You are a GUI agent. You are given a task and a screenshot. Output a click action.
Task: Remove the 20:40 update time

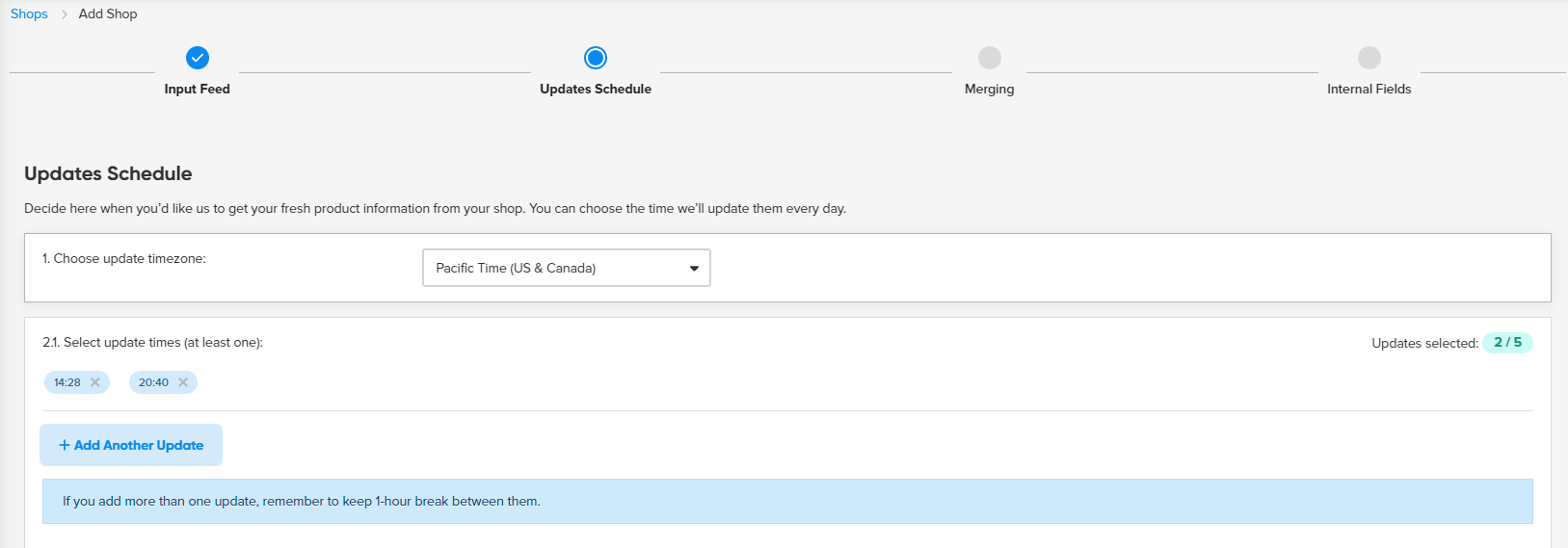(183, 382)
